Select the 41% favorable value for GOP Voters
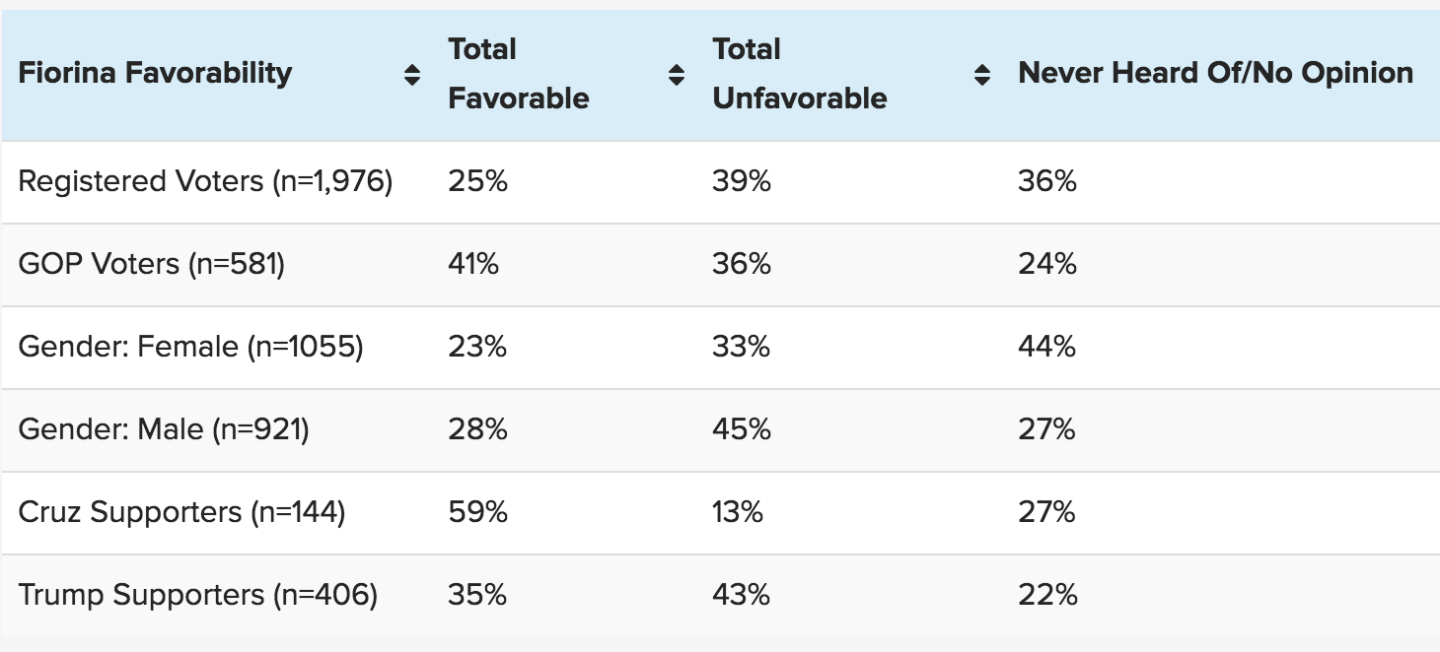 (x=473, y=265)
